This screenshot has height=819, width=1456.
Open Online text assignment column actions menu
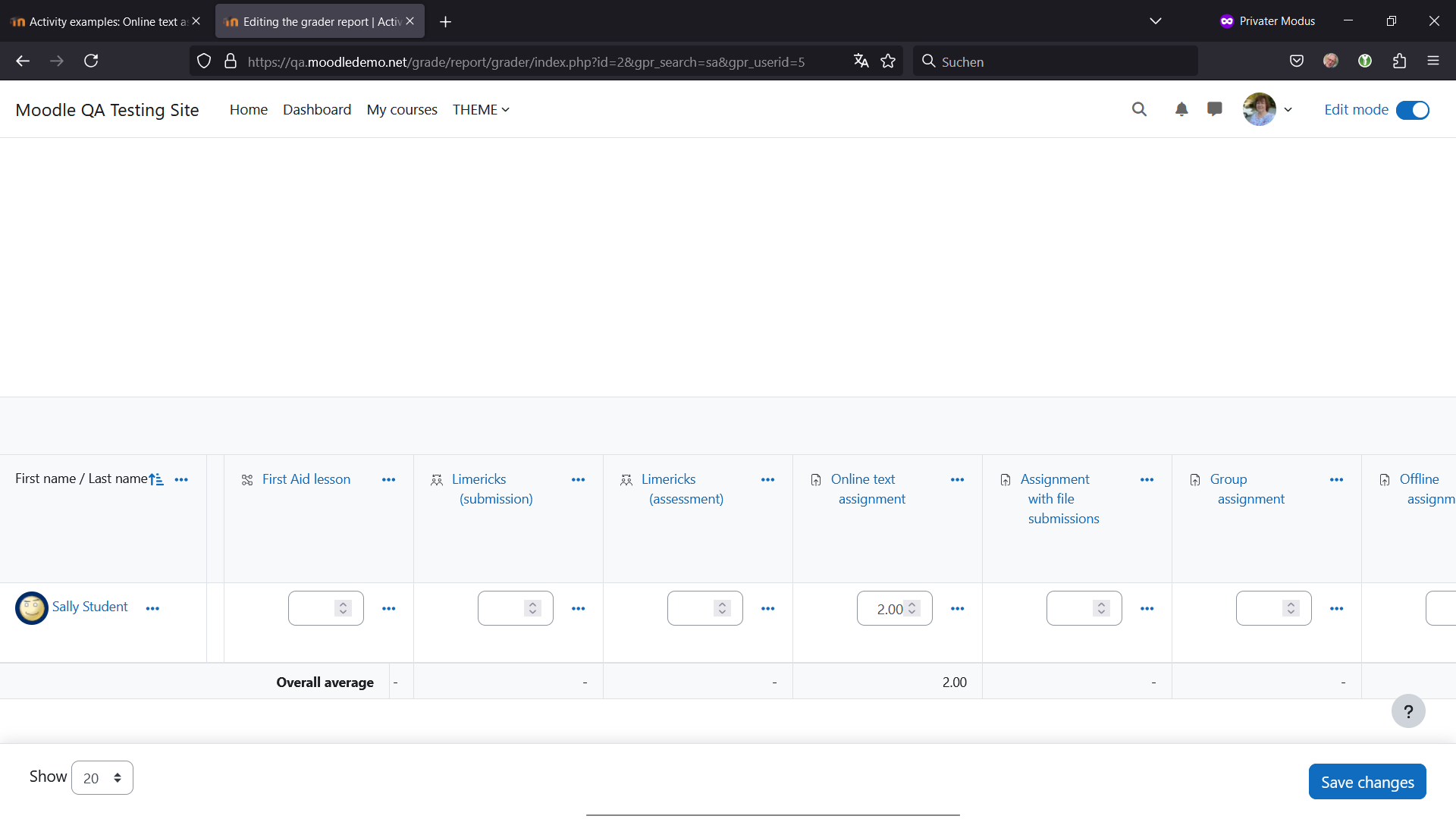click(958, 479)
